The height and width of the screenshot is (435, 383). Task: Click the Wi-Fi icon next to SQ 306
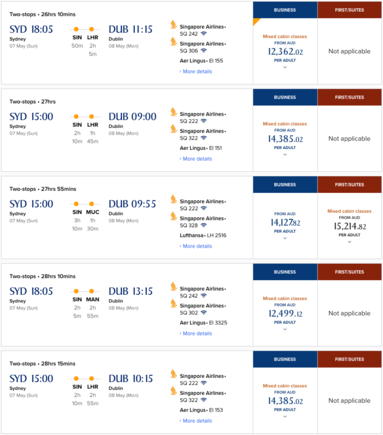(204, 51)
